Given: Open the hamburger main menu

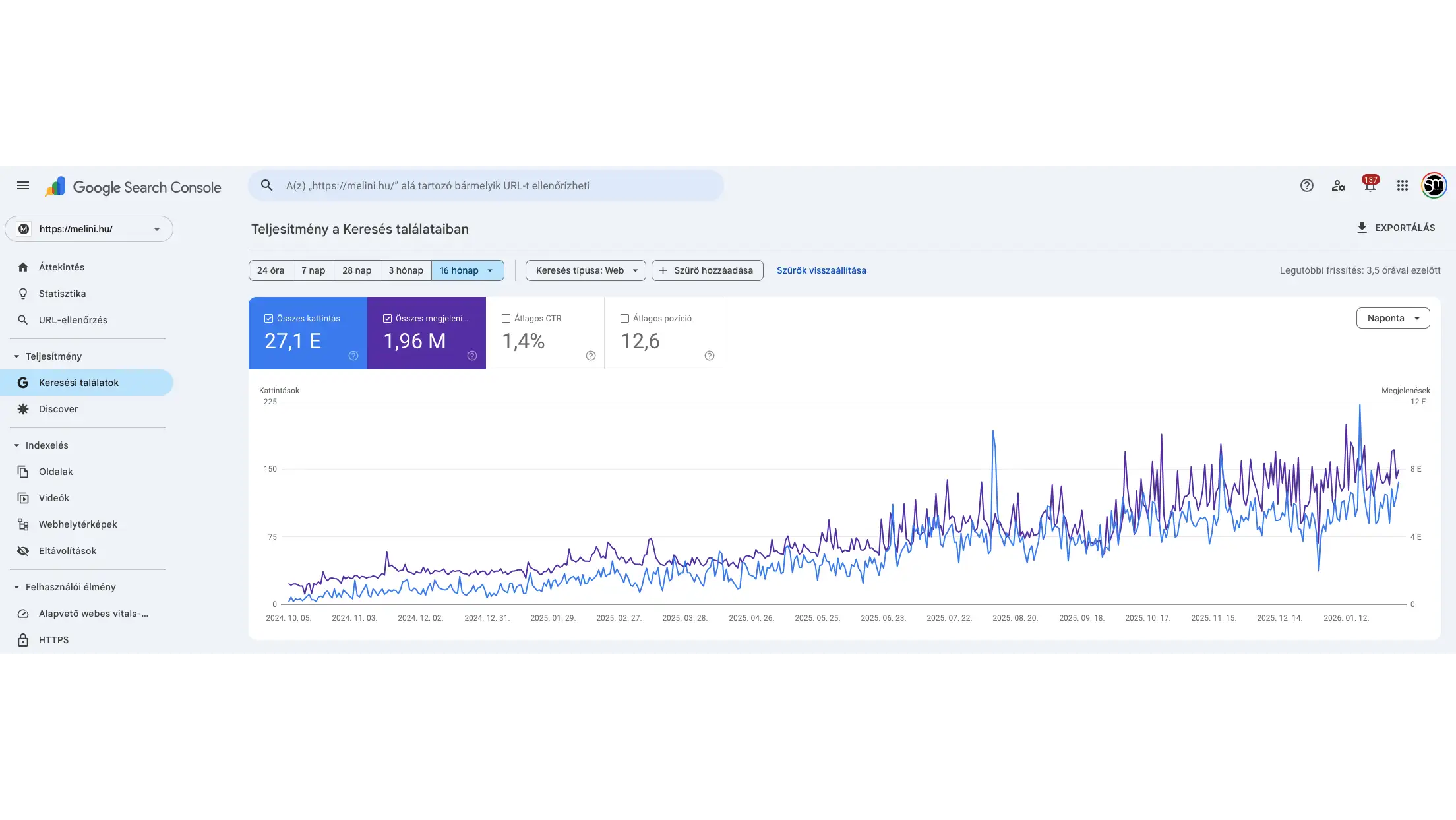Looking at the screenshot, I should [23, 185].
